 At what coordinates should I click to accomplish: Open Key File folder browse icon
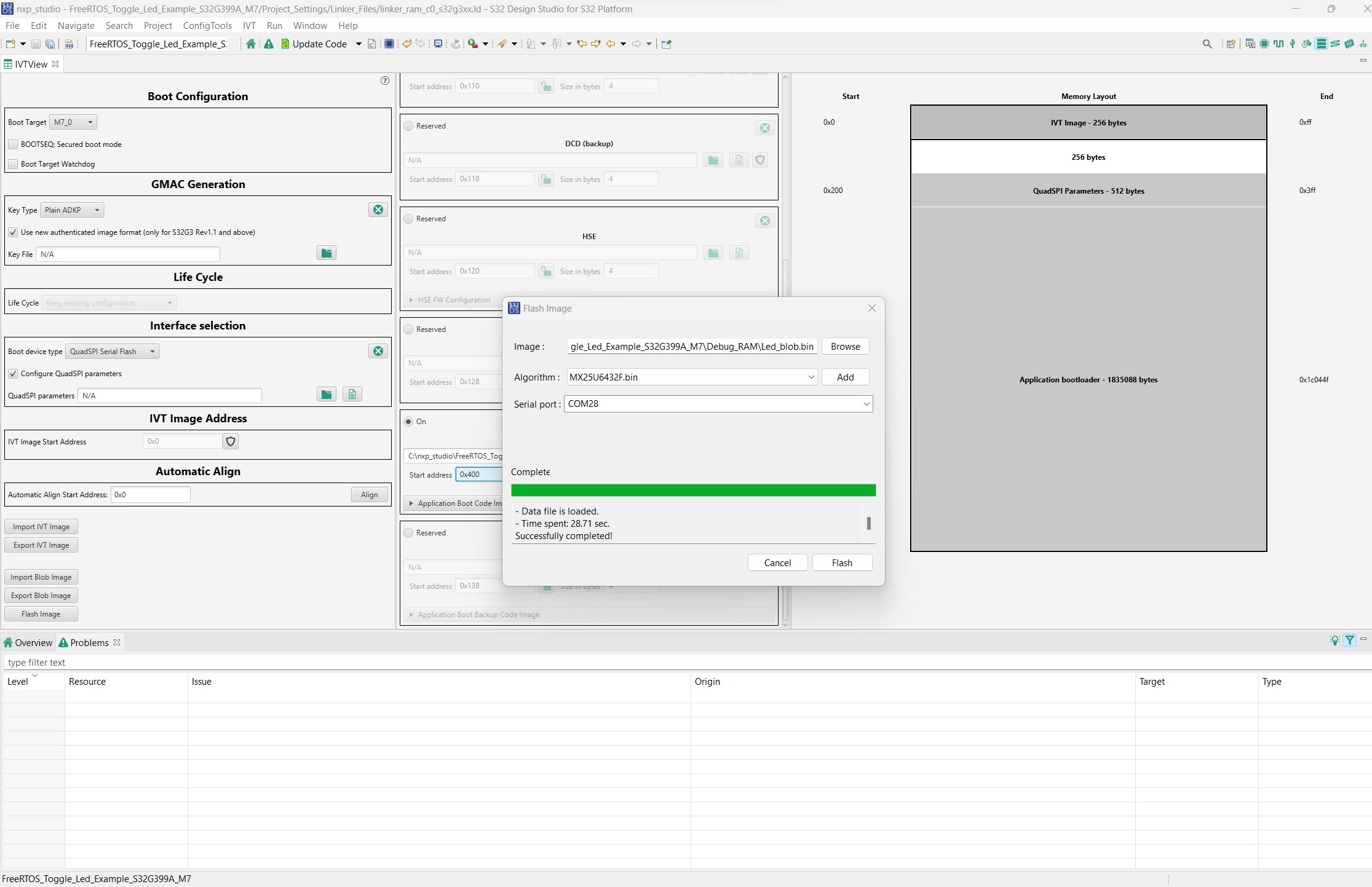(326, 253)
